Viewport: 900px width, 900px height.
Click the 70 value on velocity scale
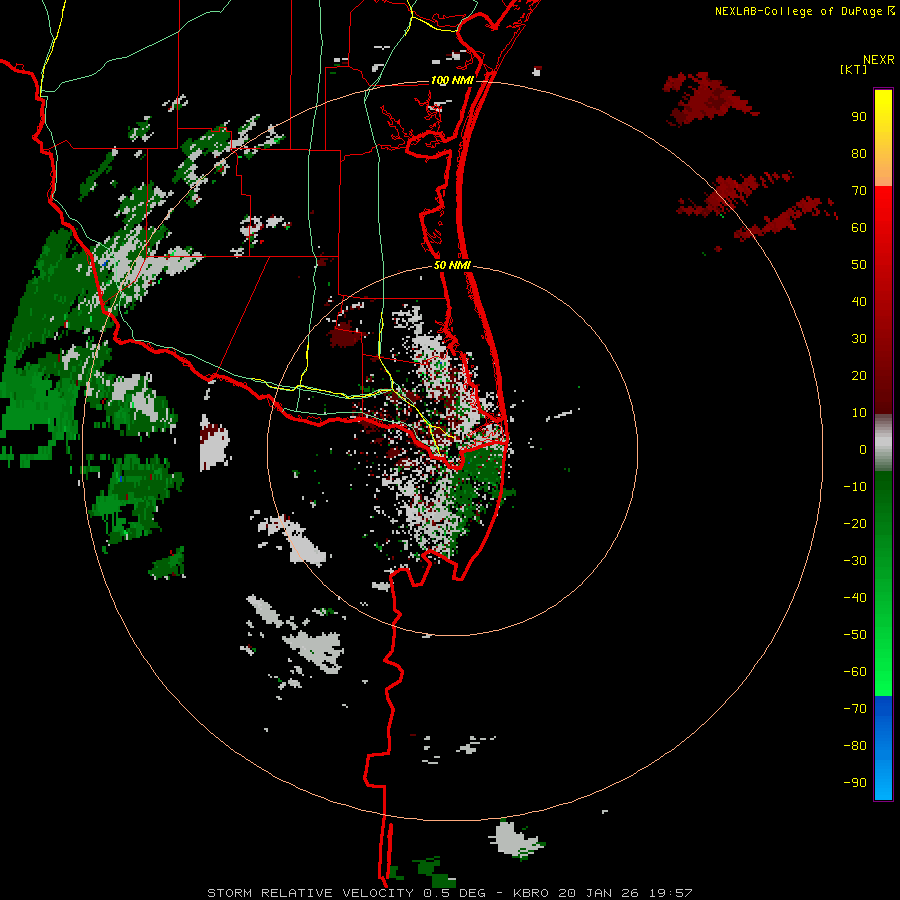(x=859, y=191)
